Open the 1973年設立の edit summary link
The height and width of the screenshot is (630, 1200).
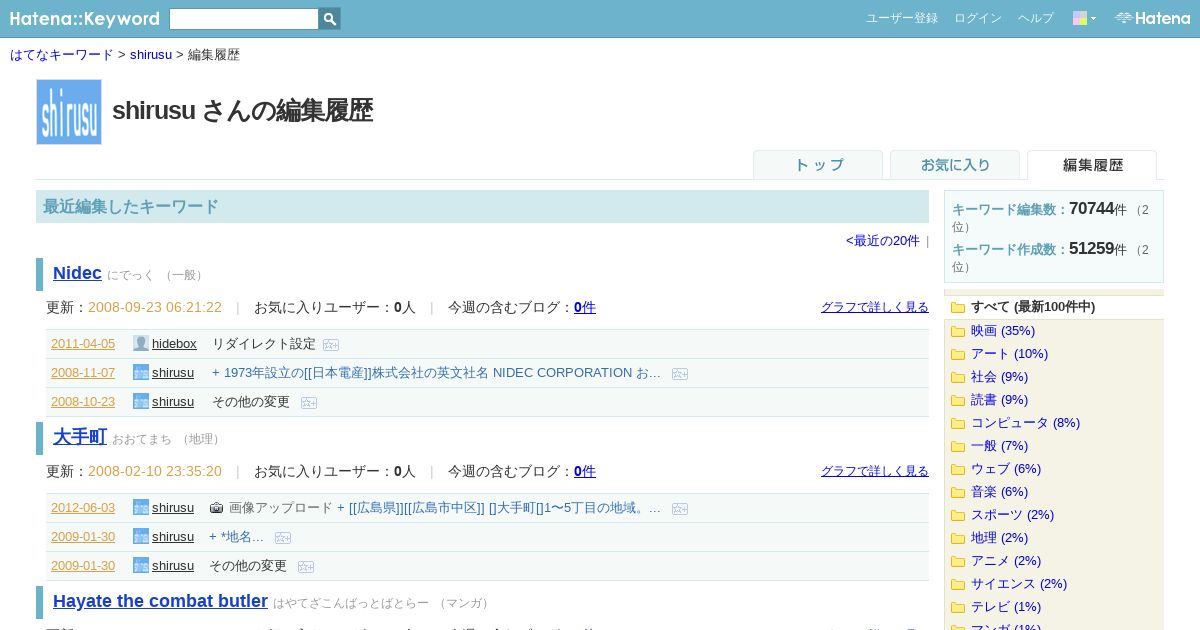436,373
